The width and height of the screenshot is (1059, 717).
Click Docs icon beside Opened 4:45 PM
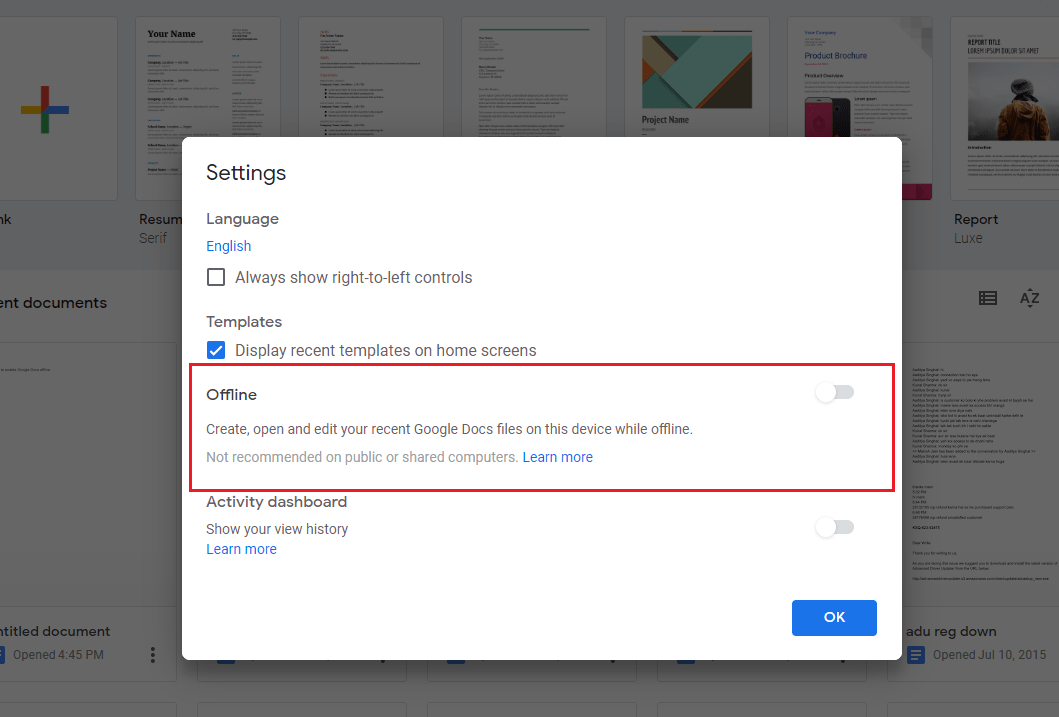pos(6,655)
